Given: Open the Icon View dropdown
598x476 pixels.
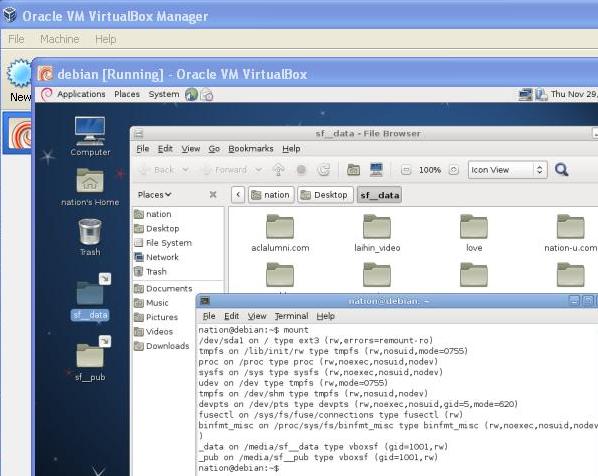Looking at the screenshot, I should click(x=508, y=170).
